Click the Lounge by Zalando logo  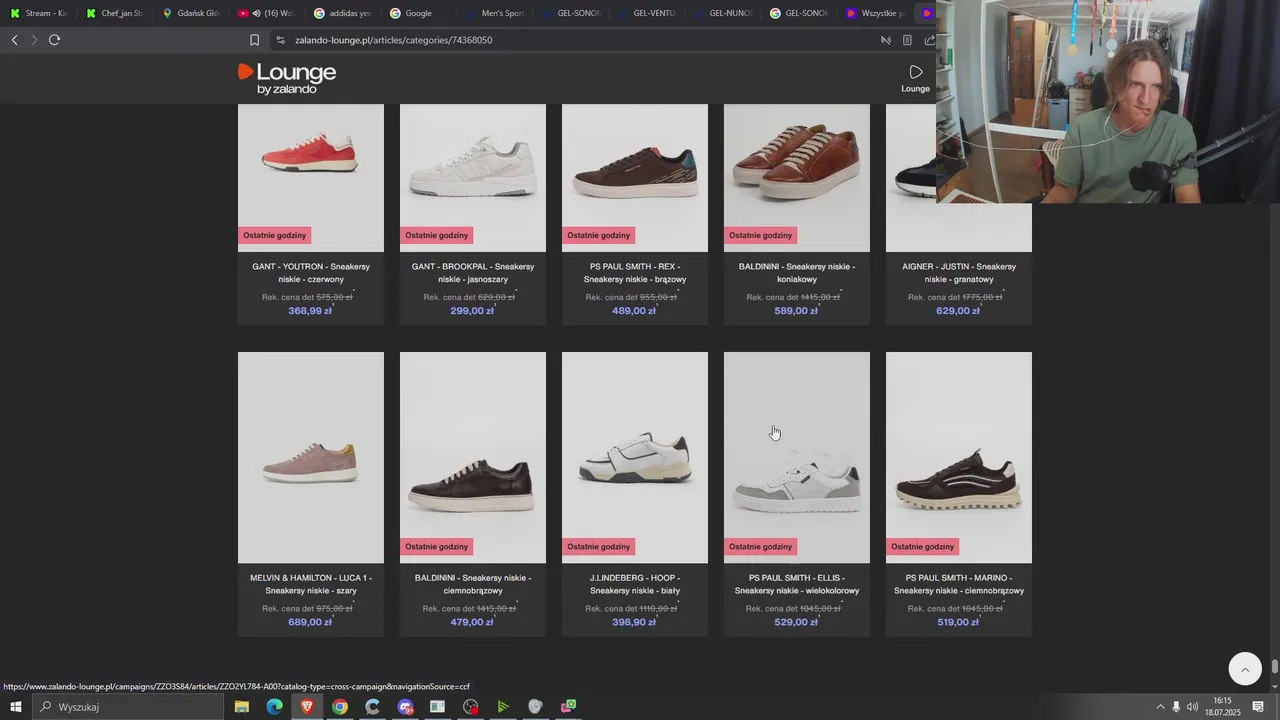pyautogui.click(x=287, y=79)
